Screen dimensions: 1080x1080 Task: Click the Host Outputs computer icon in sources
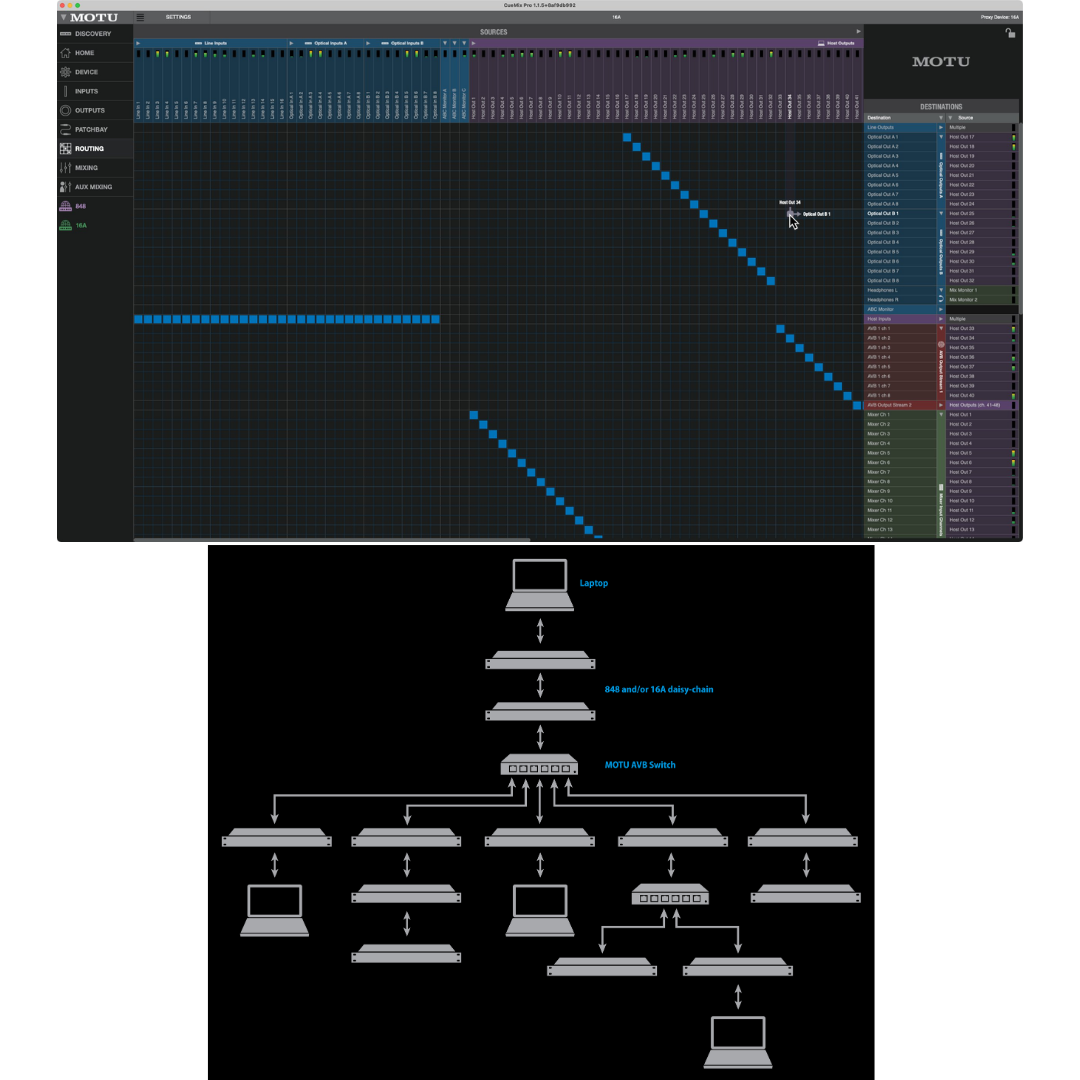(x=821, y=43)
